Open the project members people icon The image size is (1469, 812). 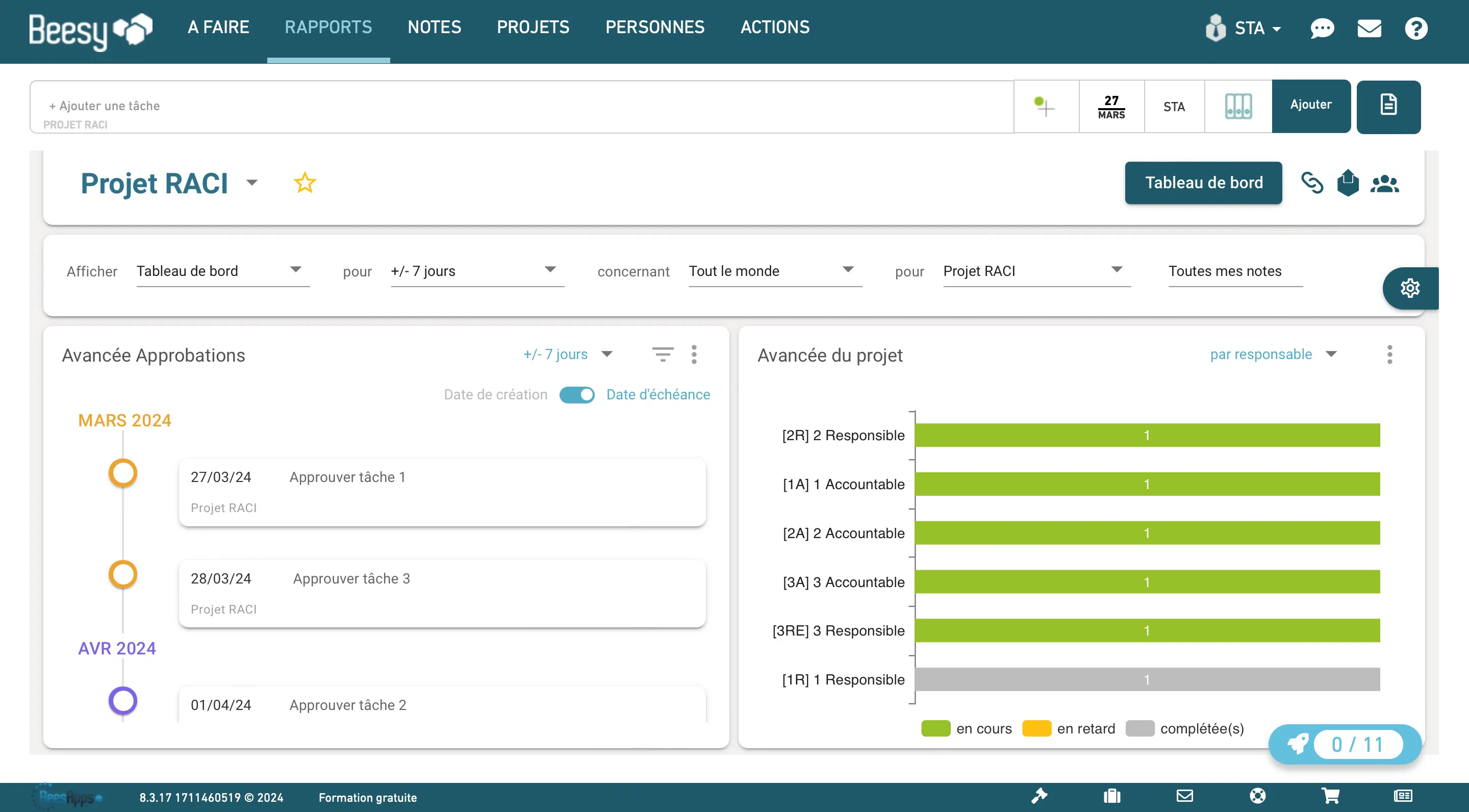coord(1384,184)
